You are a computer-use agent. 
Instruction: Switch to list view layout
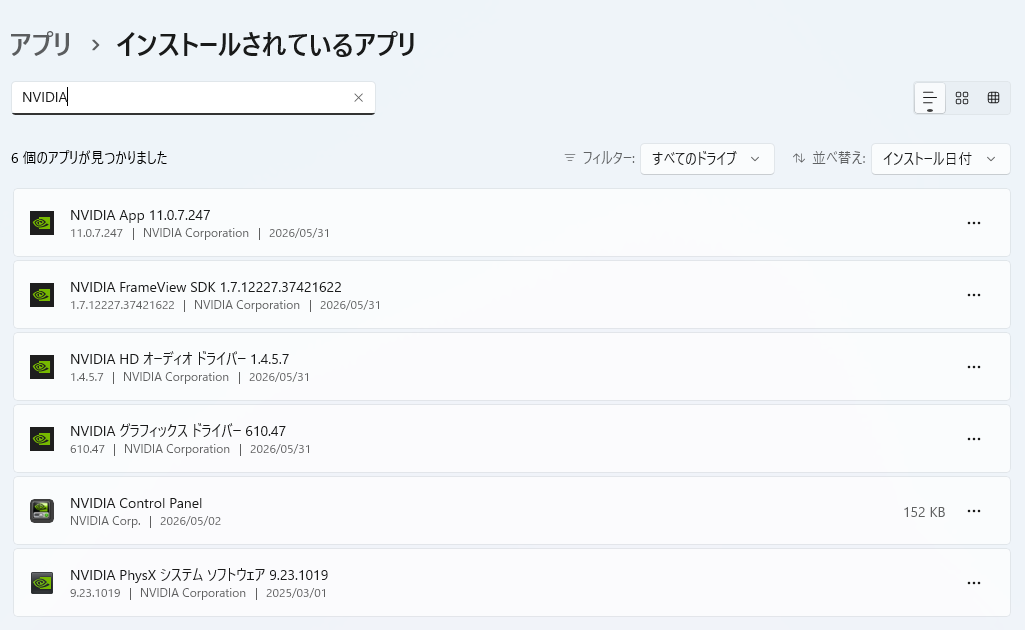pos(930,99)
